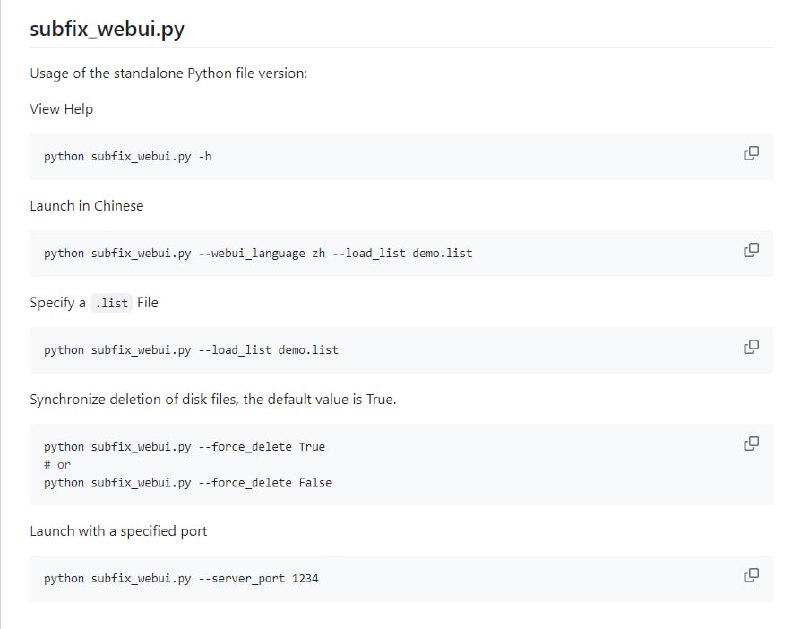Click the '--force_delete True' code line

184,447
